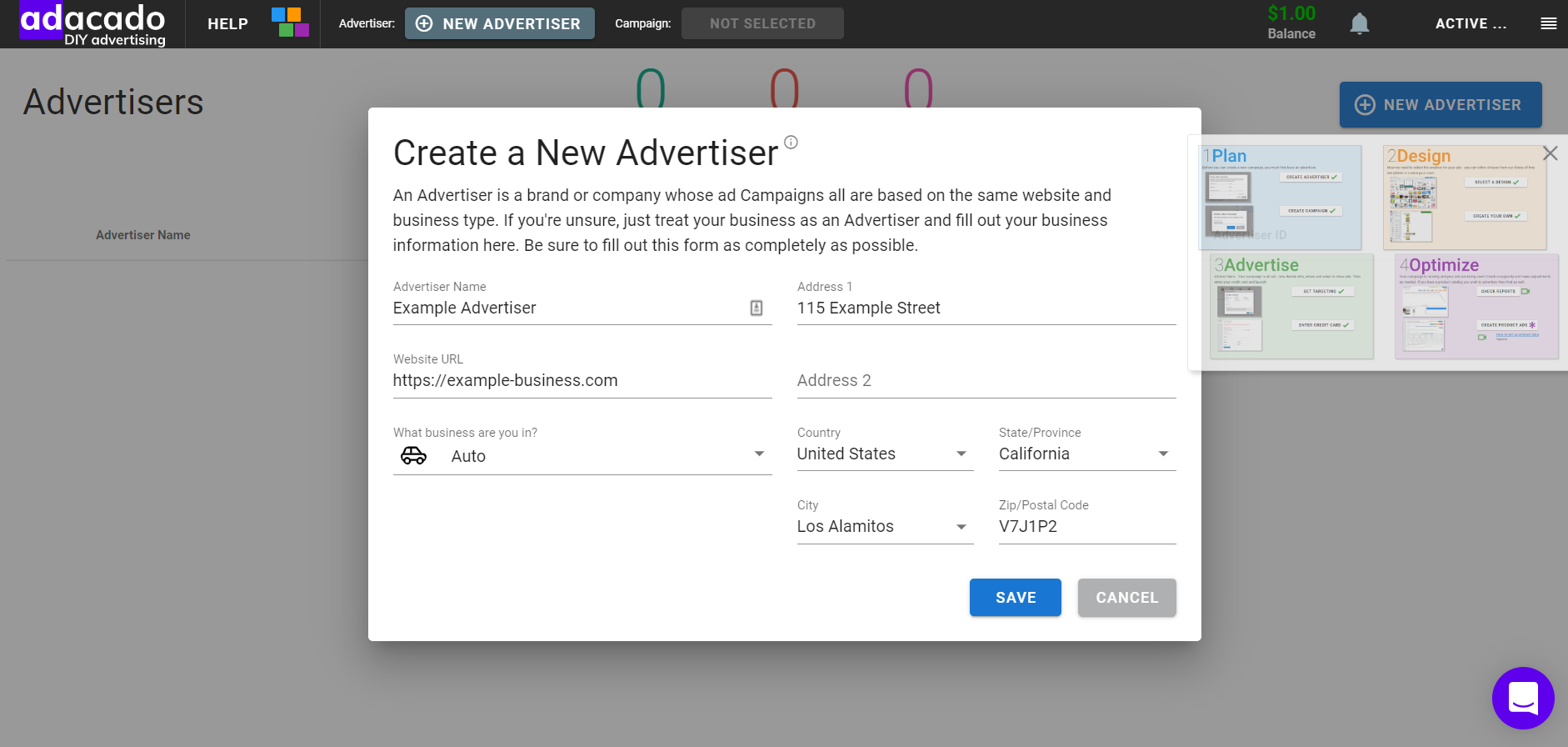This screenshot has height=747, width=1568.
Task: Open the HELP menu item
Action: (227, 24)
